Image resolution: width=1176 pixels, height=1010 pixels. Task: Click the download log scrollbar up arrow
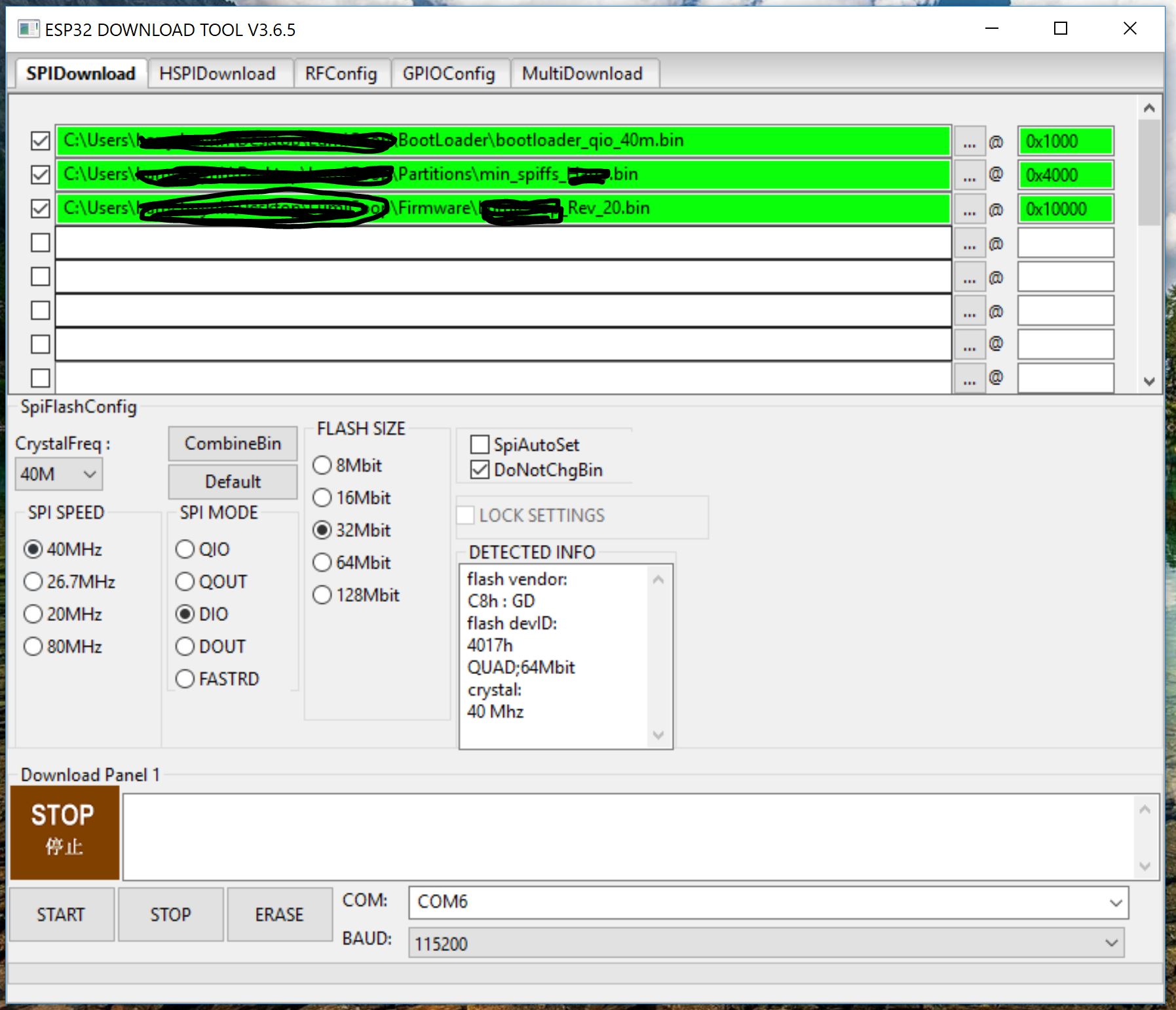tap(1145, 810)
